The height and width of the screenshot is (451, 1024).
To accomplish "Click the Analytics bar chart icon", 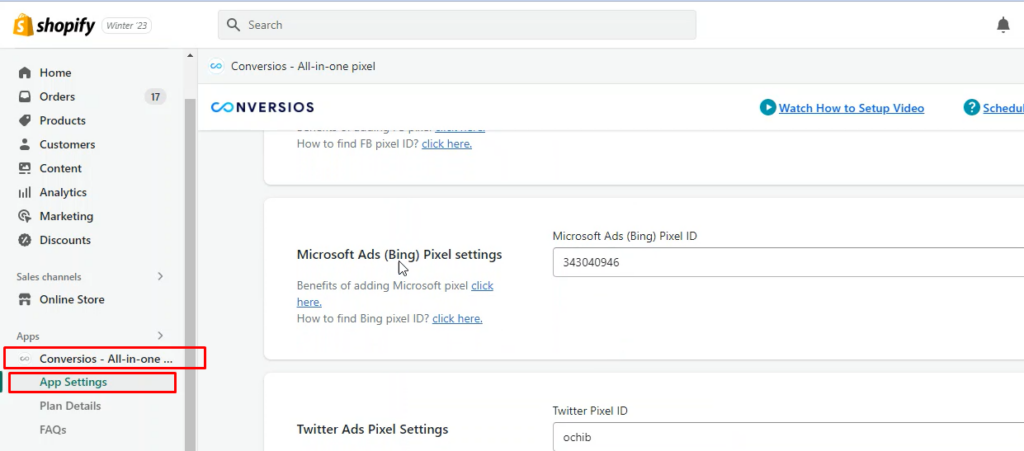I will click(25, 193).
